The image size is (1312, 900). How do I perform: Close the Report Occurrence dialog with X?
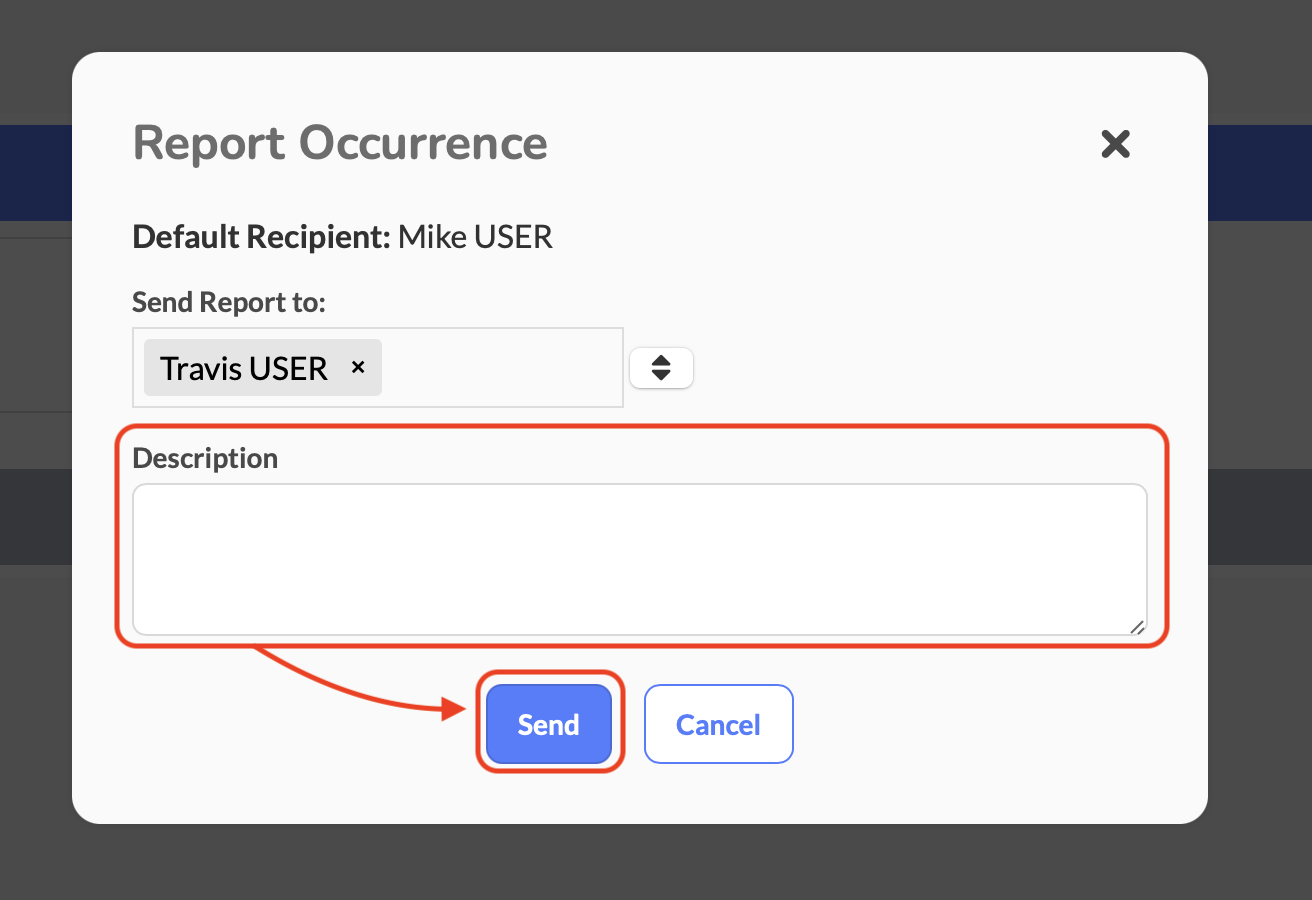[1115, 144]
